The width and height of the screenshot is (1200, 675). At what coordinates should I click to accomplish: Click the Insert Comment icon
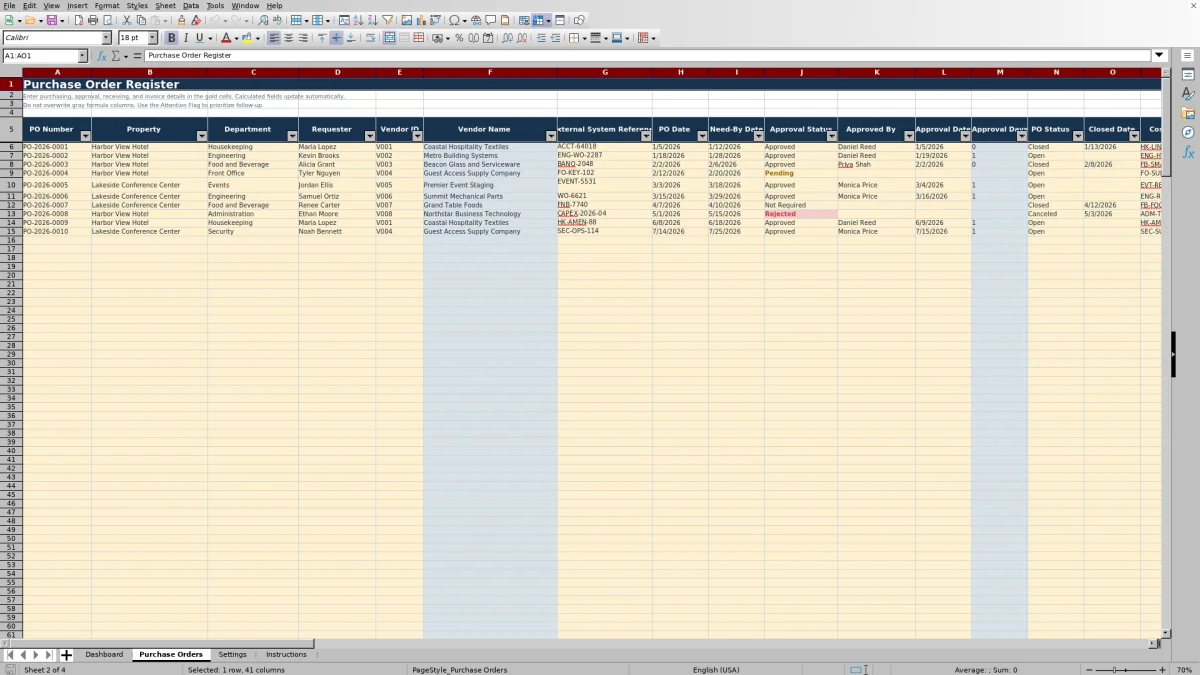[491, 20]
